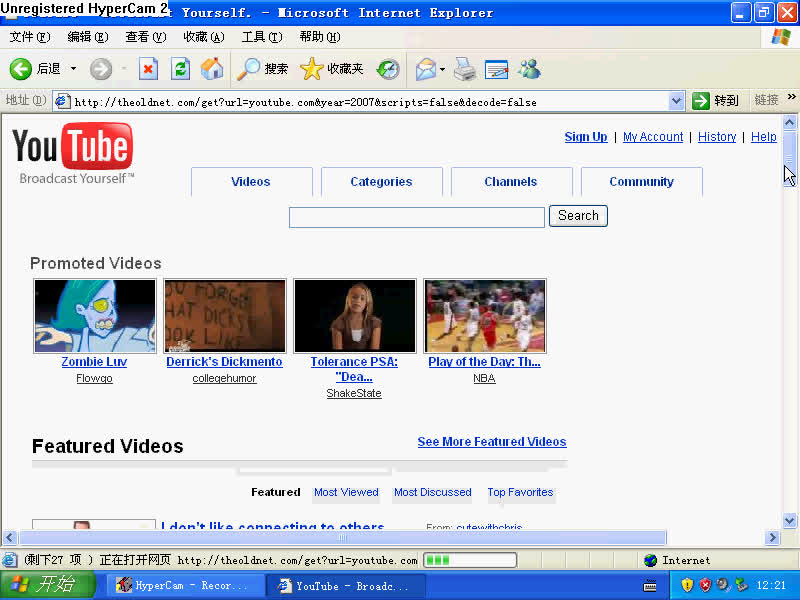Refresh the page with the green arrows icon
Viewport: 800px width, 600px height.
180,69
